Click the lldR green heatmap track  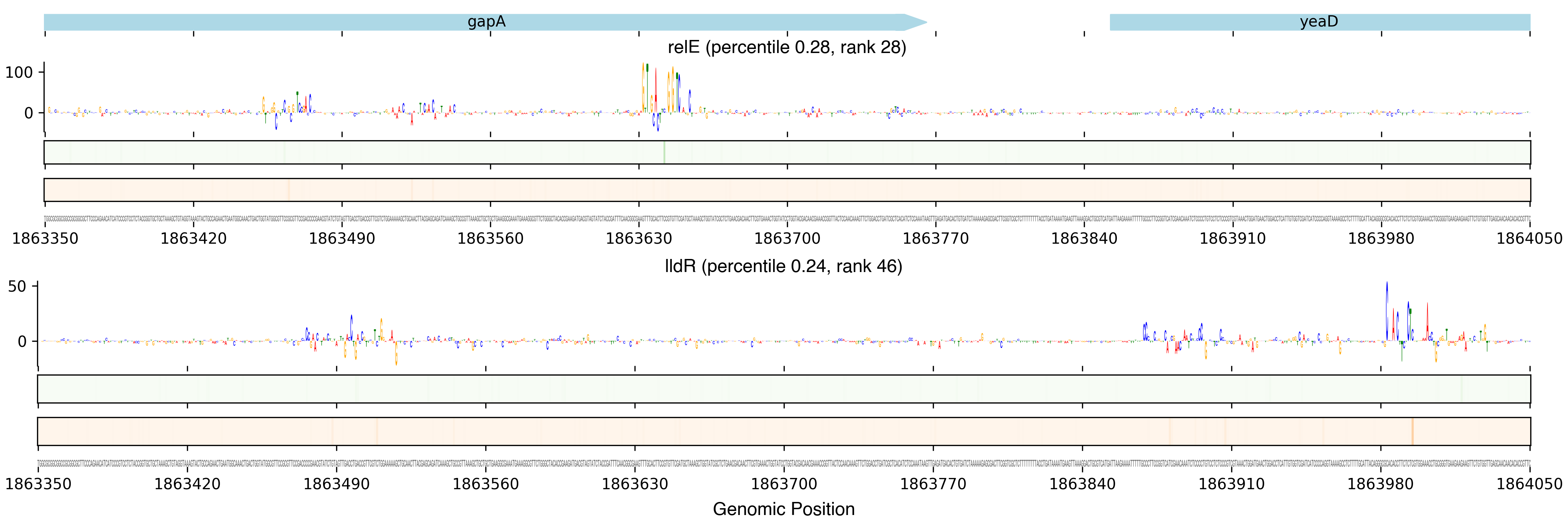coord(783,389)
